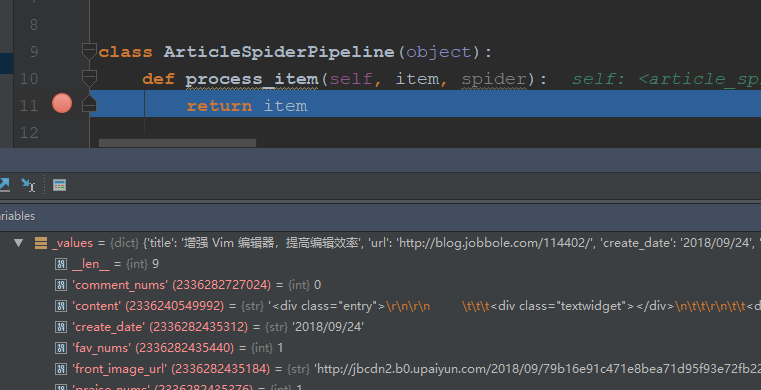The height and width of the screenshot is (390, 761).
Task: Click the spider parameter in process_item
Action: click(x=494, y=79)
